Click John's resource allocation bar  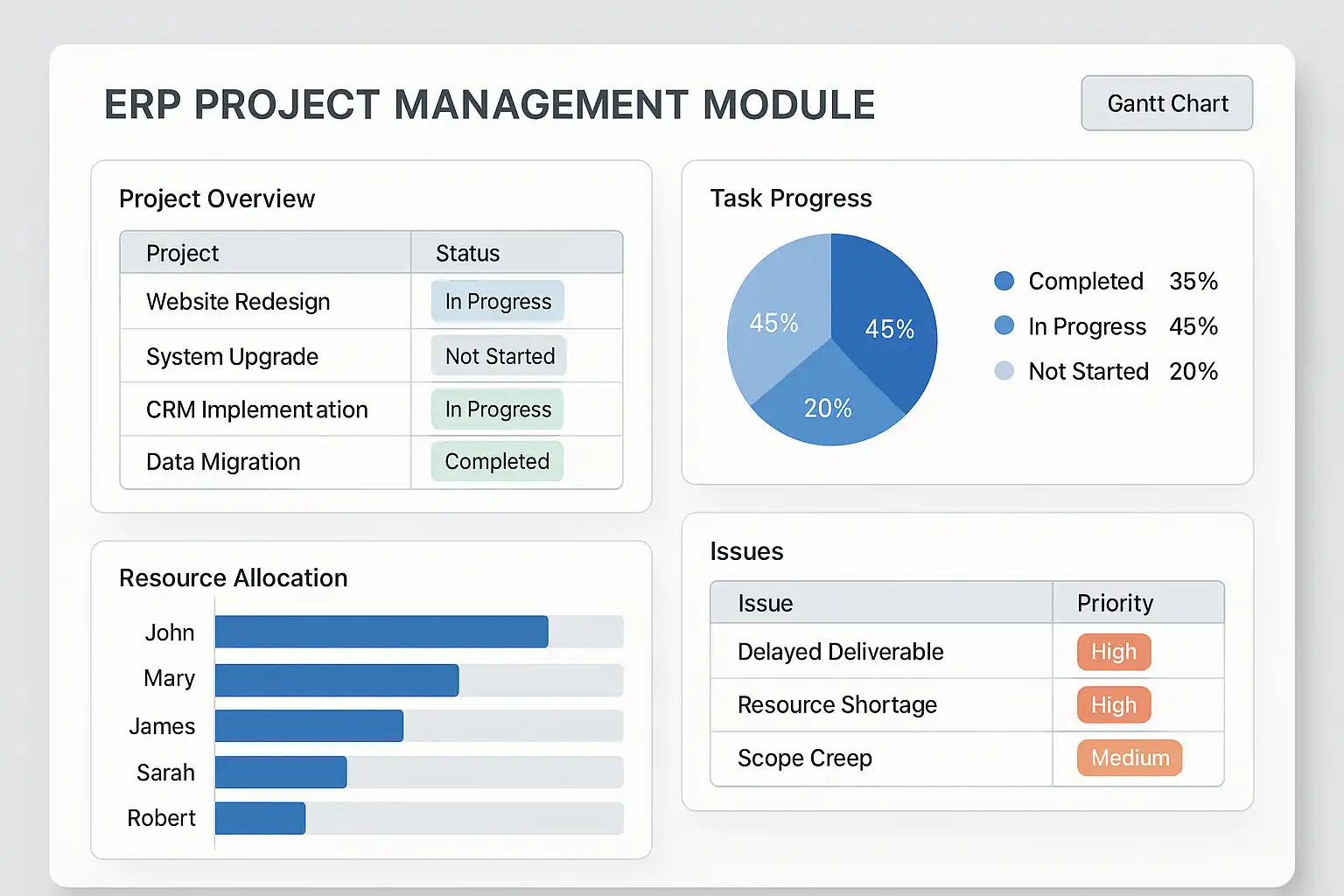[381, 632]
